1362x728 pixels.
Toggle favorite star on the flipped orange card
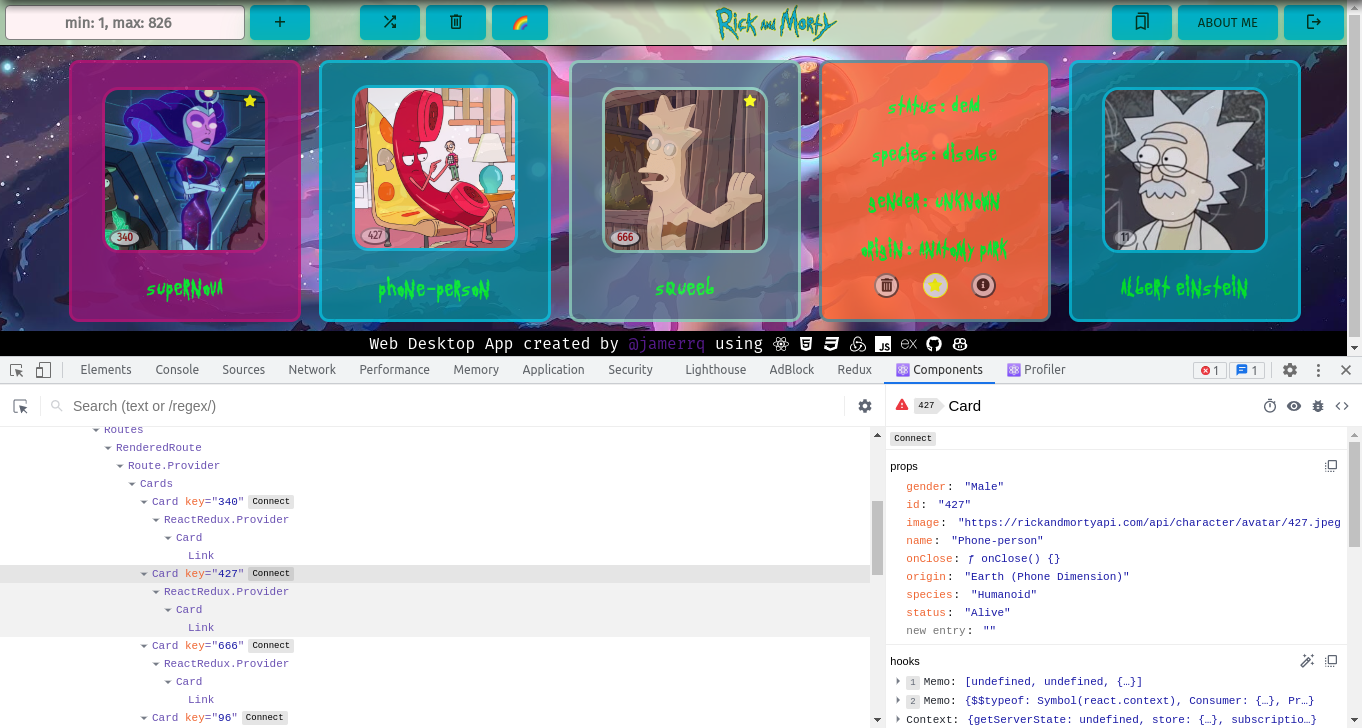click(935, 286)
